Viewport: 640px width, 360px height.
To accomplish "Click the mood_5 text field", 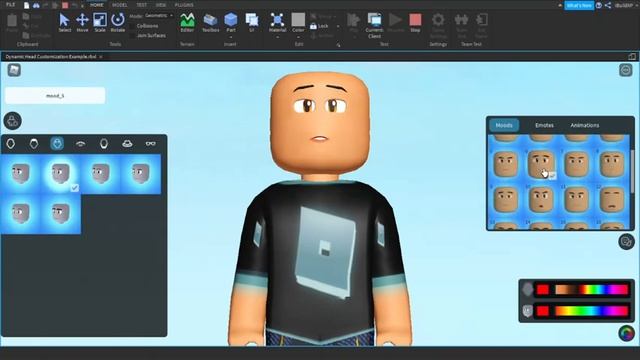I will [55, 96].
